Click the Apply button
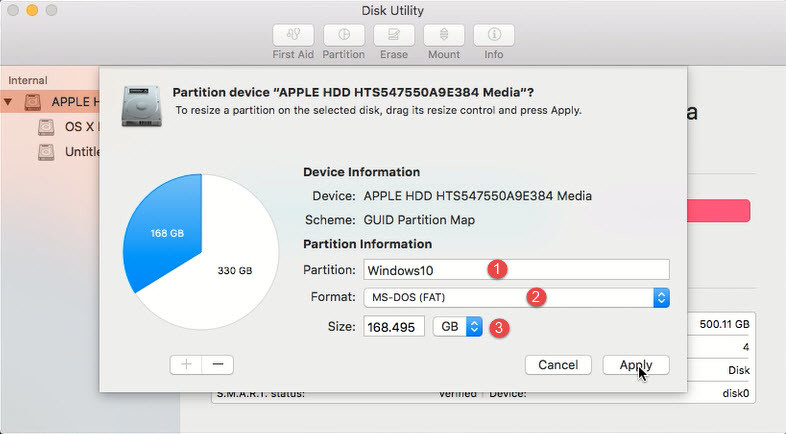 (636, 365)
